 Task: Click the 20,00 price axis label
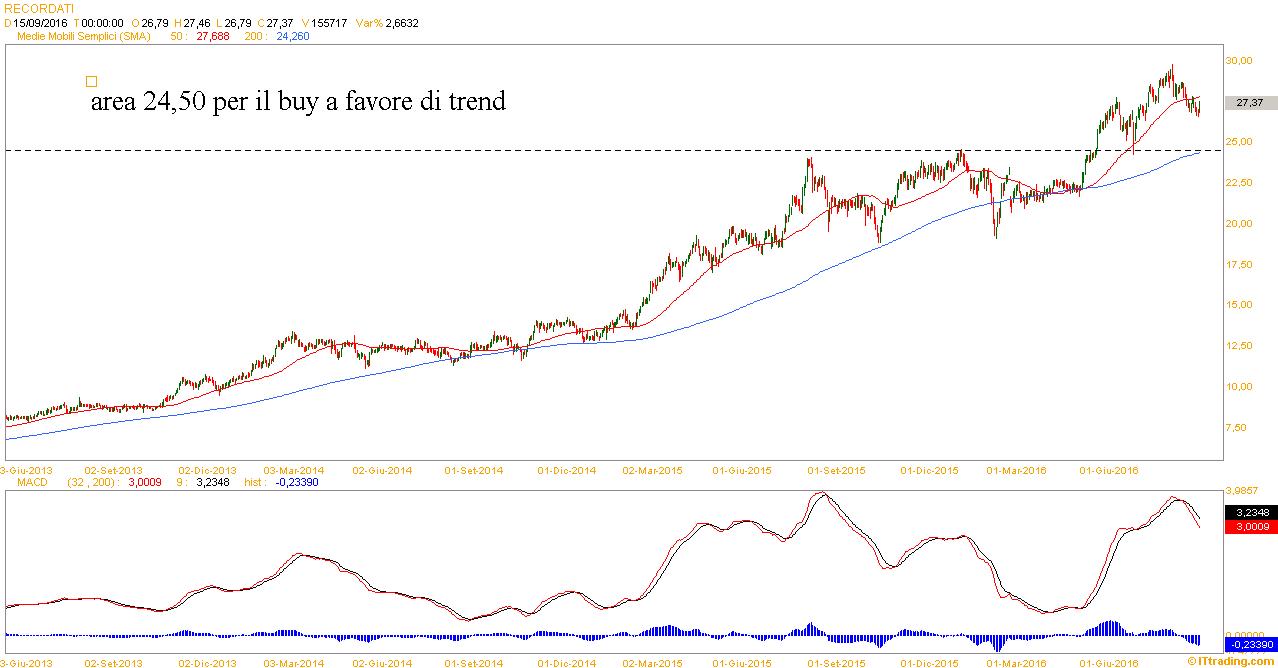tap(1239, 223)
